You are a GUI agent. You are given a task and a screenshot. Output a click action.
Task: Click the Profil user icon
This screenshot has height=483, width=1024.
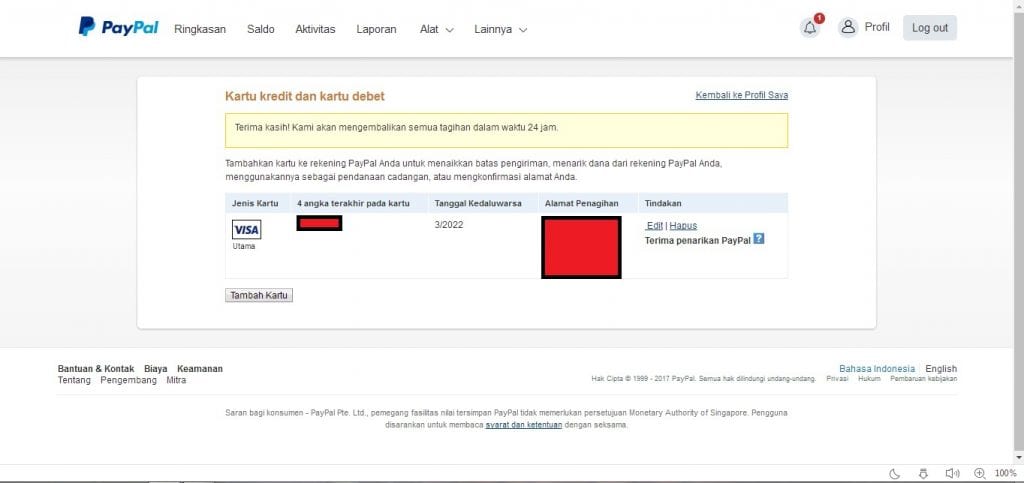coord(848,27)
